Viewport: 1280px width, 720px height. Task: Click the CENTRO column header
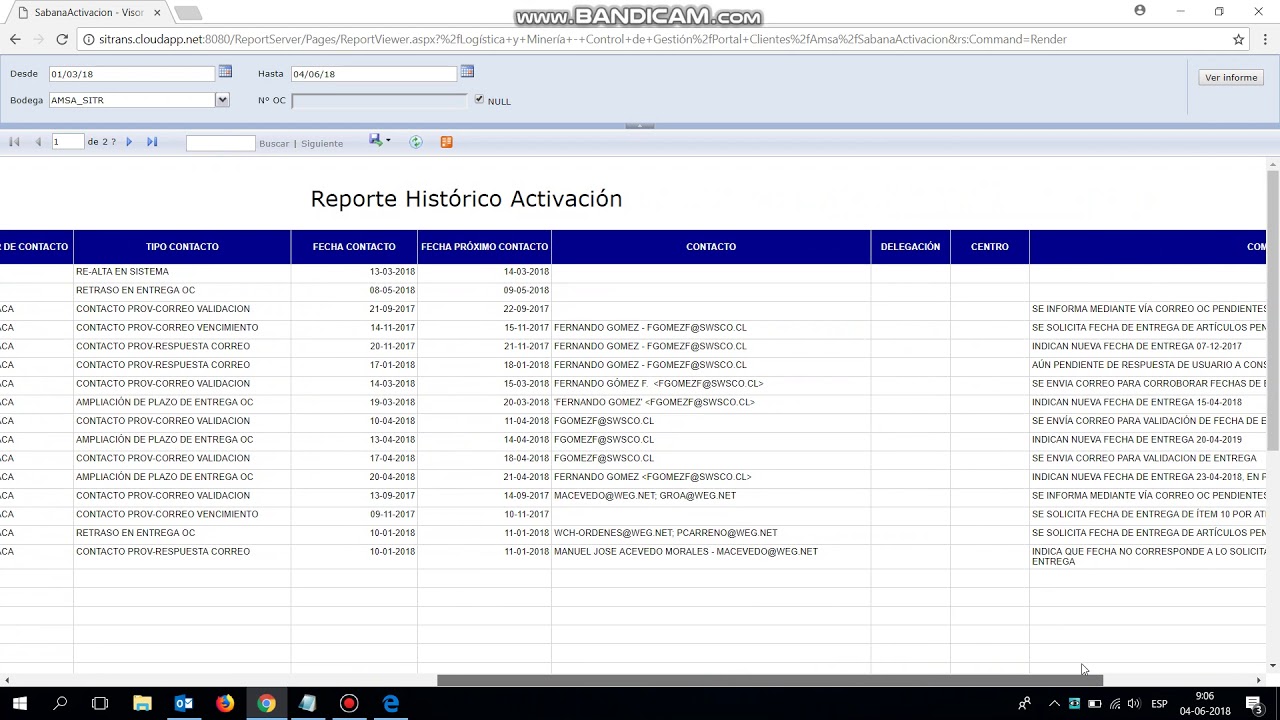(x=990, y=247)
